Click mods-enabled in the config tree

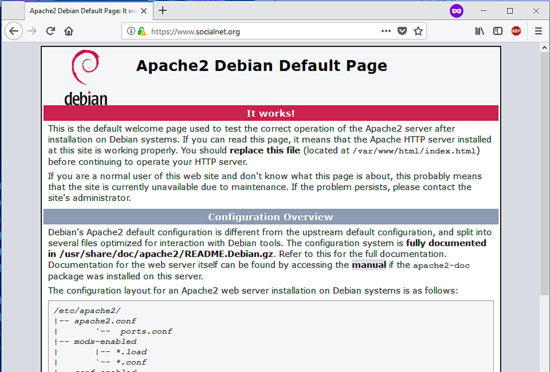pos(105,341)
